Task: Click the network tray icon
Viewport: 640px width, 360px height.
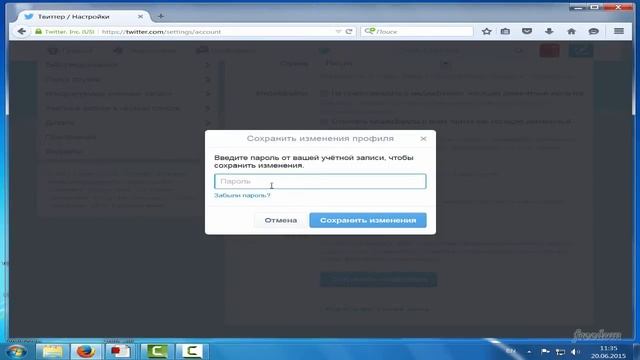Action: pyautogui.click(x=560, y=352)
